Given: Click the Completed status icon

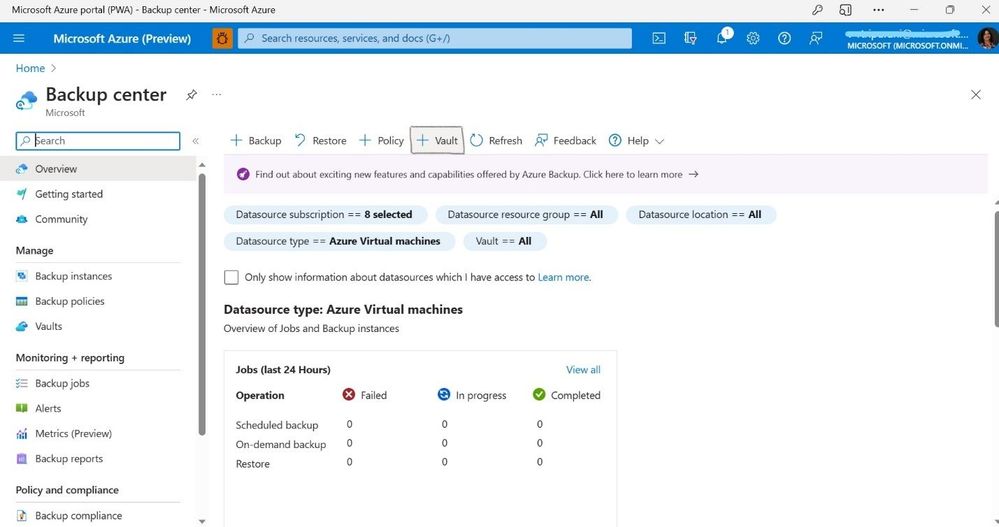Looking at the screenshot, I should (539, 394).
